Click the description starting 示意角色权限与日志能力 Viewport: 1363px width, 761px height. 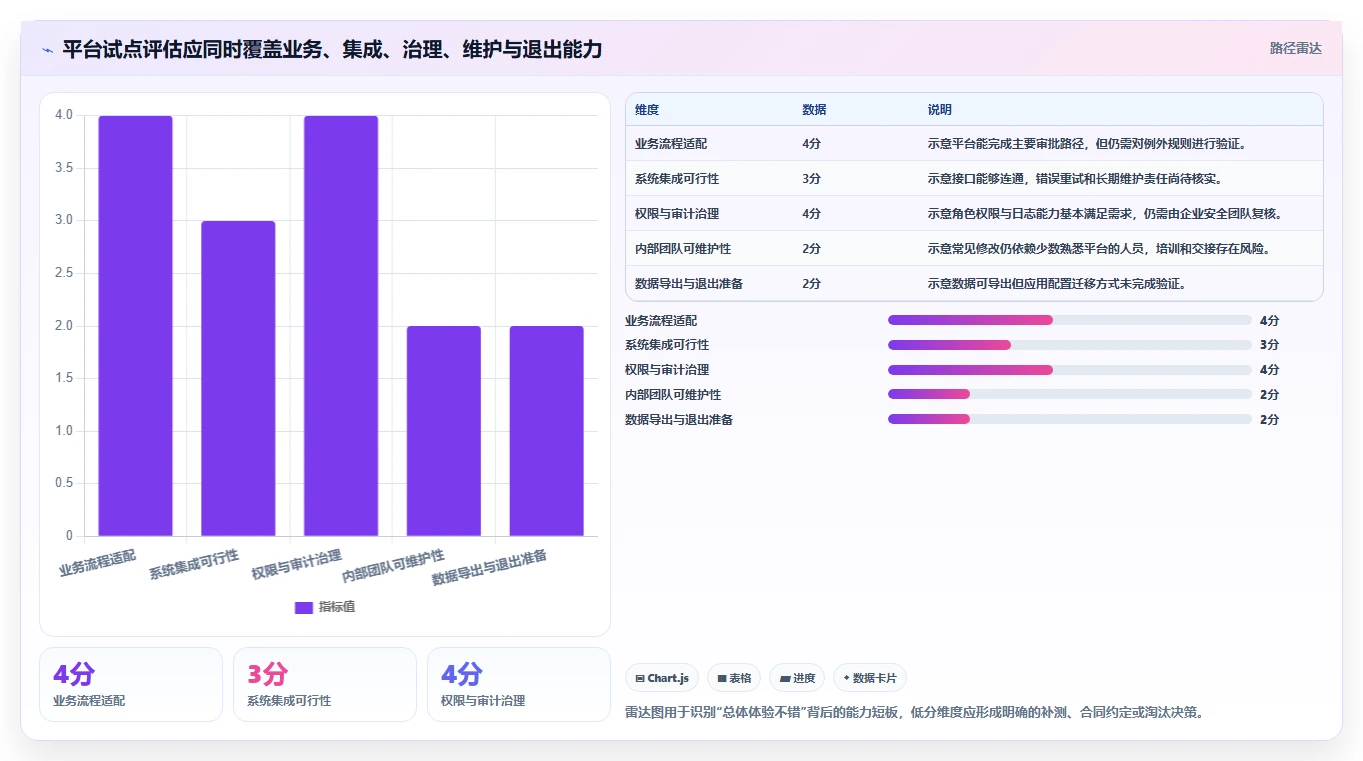point(1105,214)
